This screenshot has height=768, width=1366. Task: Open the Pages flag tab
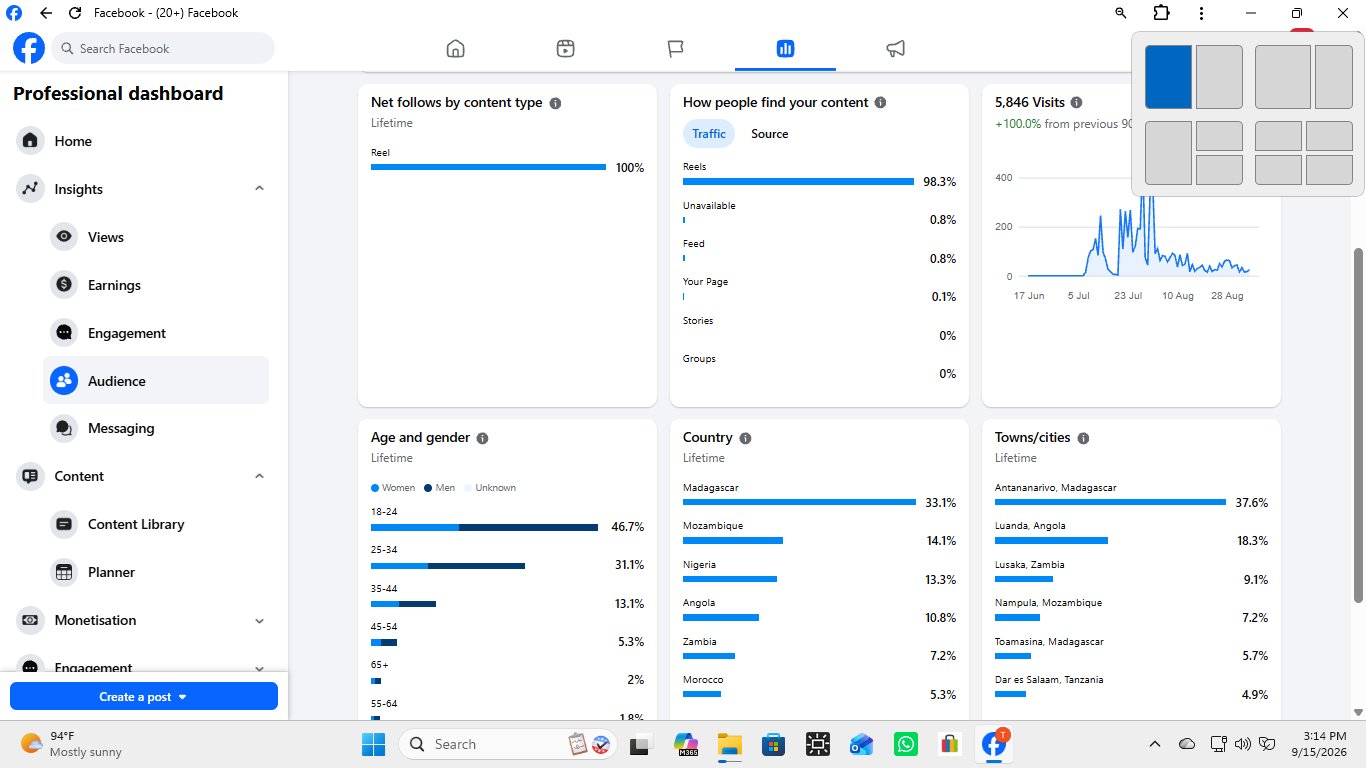[x=675, y=48]
